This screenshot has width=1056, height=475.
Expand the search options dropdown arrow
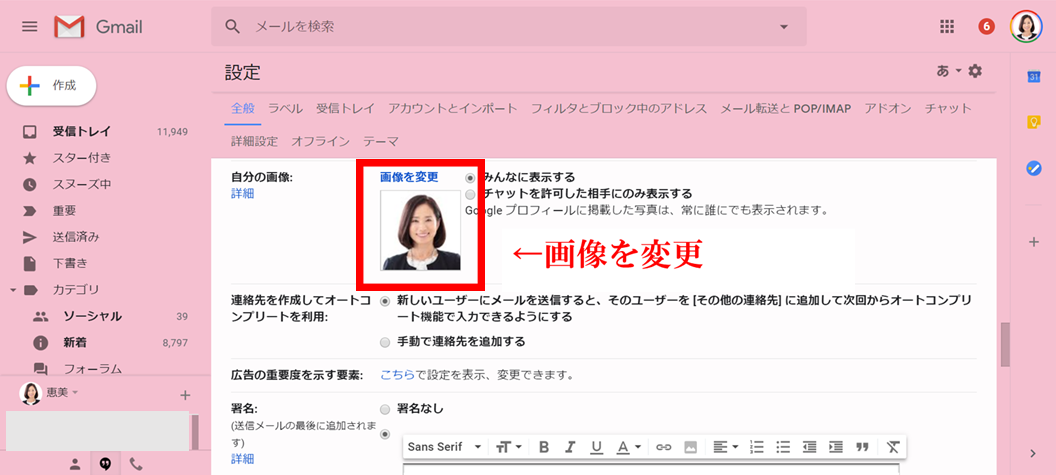pyautogui.click(x=783, y=27)
